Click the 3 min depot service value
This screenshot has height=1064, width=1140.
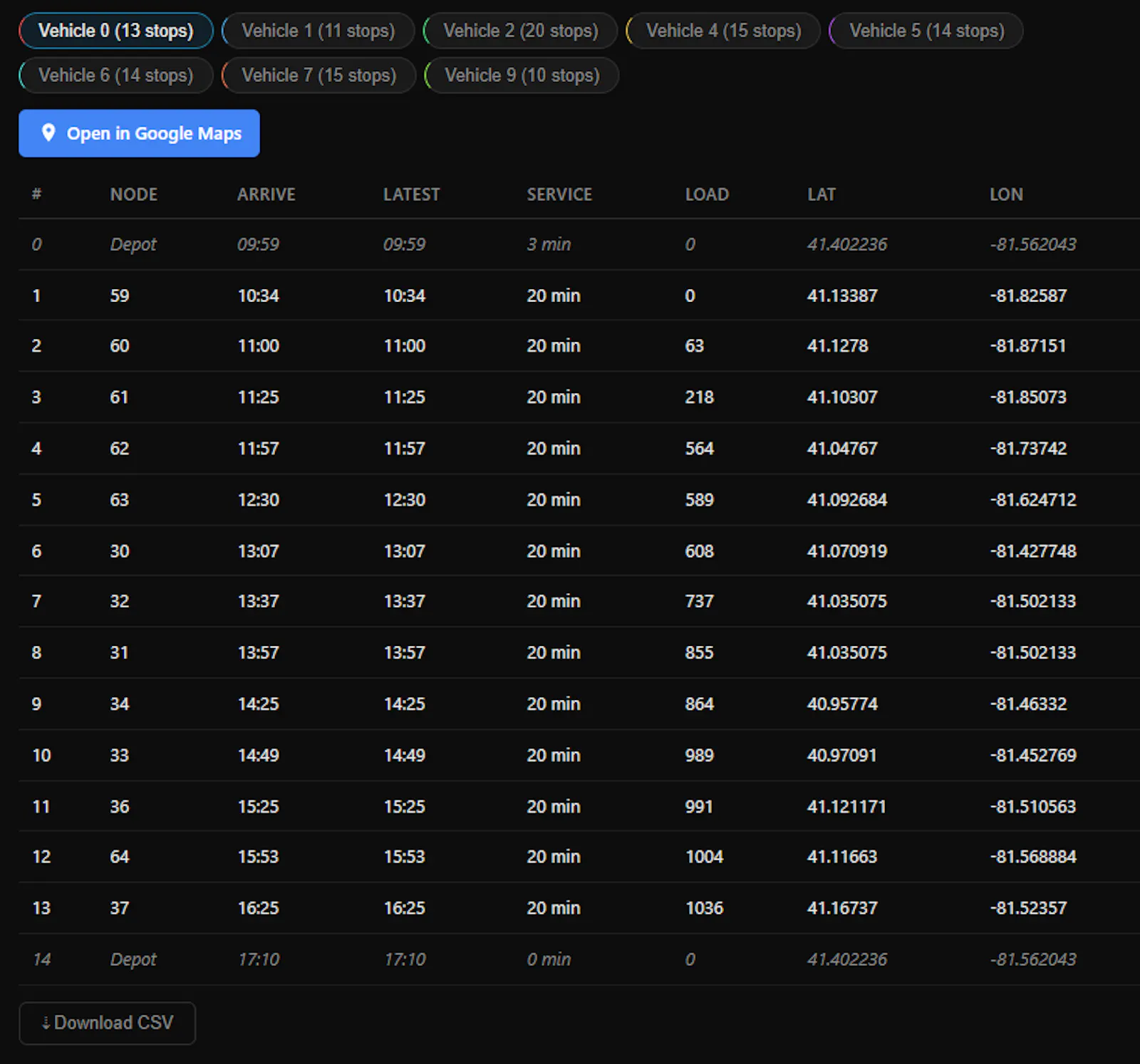tap(549, 244)
